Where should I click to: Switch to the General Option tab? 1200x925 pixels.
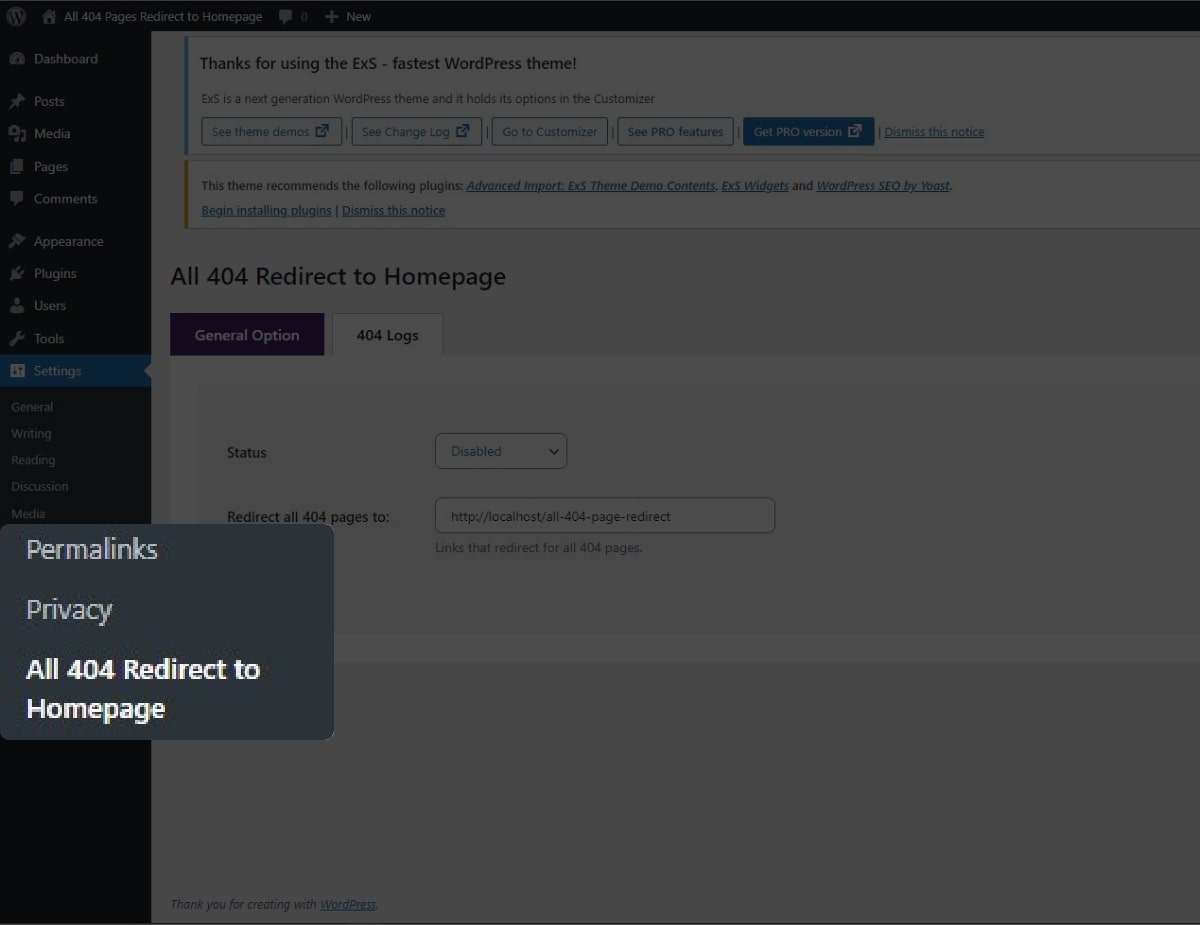(x=247, y=334)
